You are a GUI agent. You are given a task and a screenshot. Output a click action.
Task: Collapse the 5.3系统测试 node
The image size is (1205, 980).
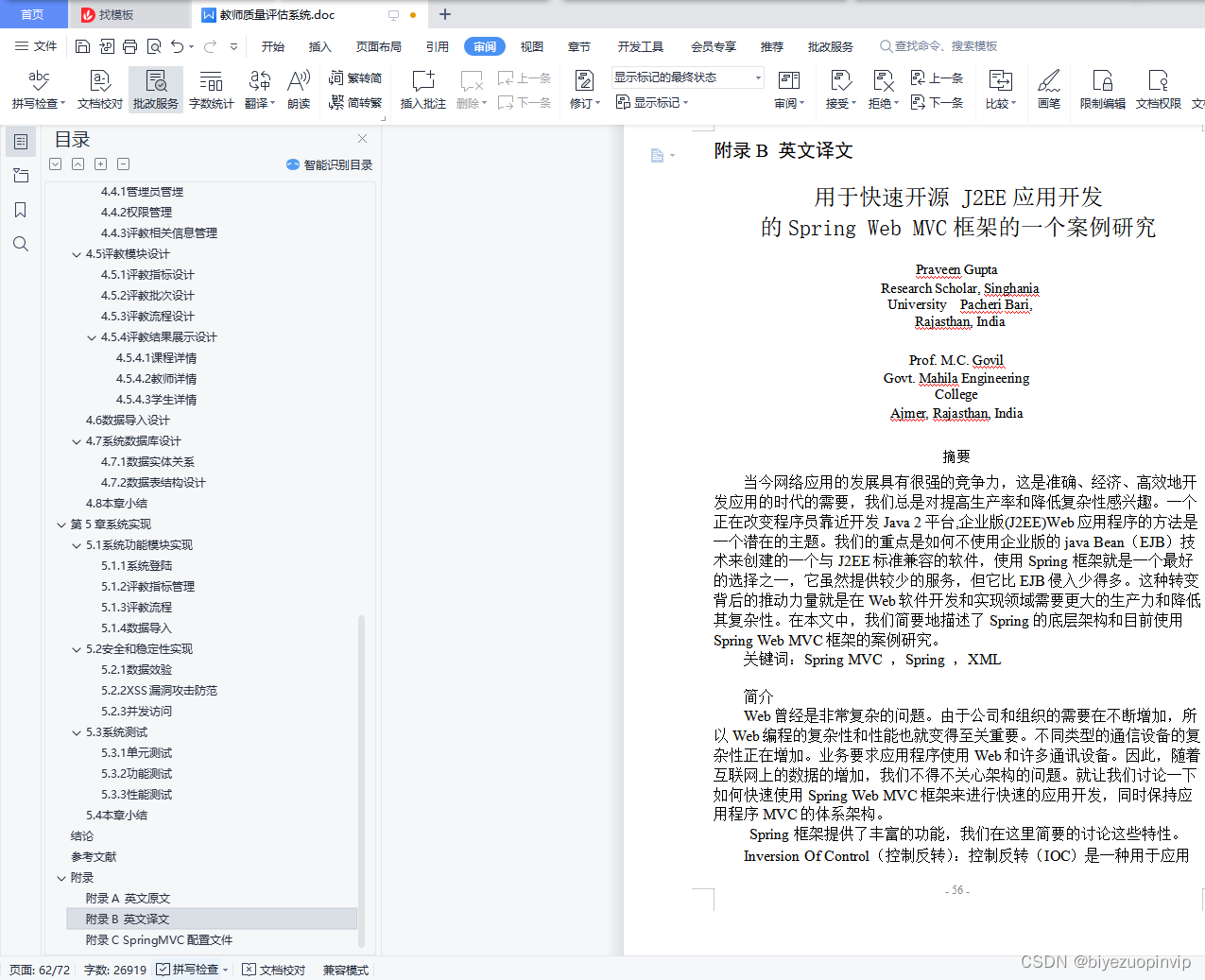[77, 732]
